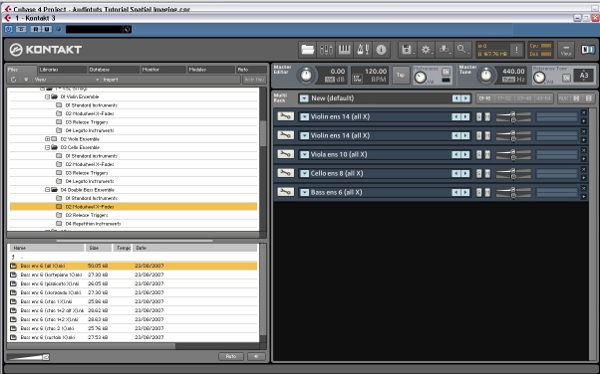Click the Tap tempo button
The height and width of the screenshot is (374, 600).
click(x=400, y=75)
